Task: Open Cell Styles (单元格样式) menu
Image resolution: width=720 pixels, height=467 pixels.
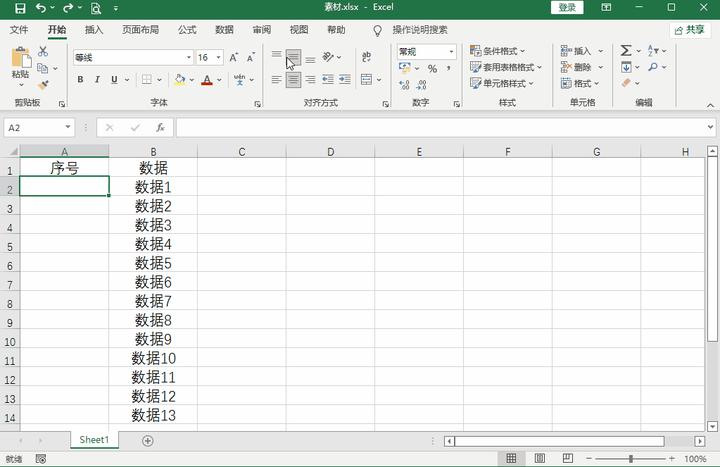Action: pos(501,84)
